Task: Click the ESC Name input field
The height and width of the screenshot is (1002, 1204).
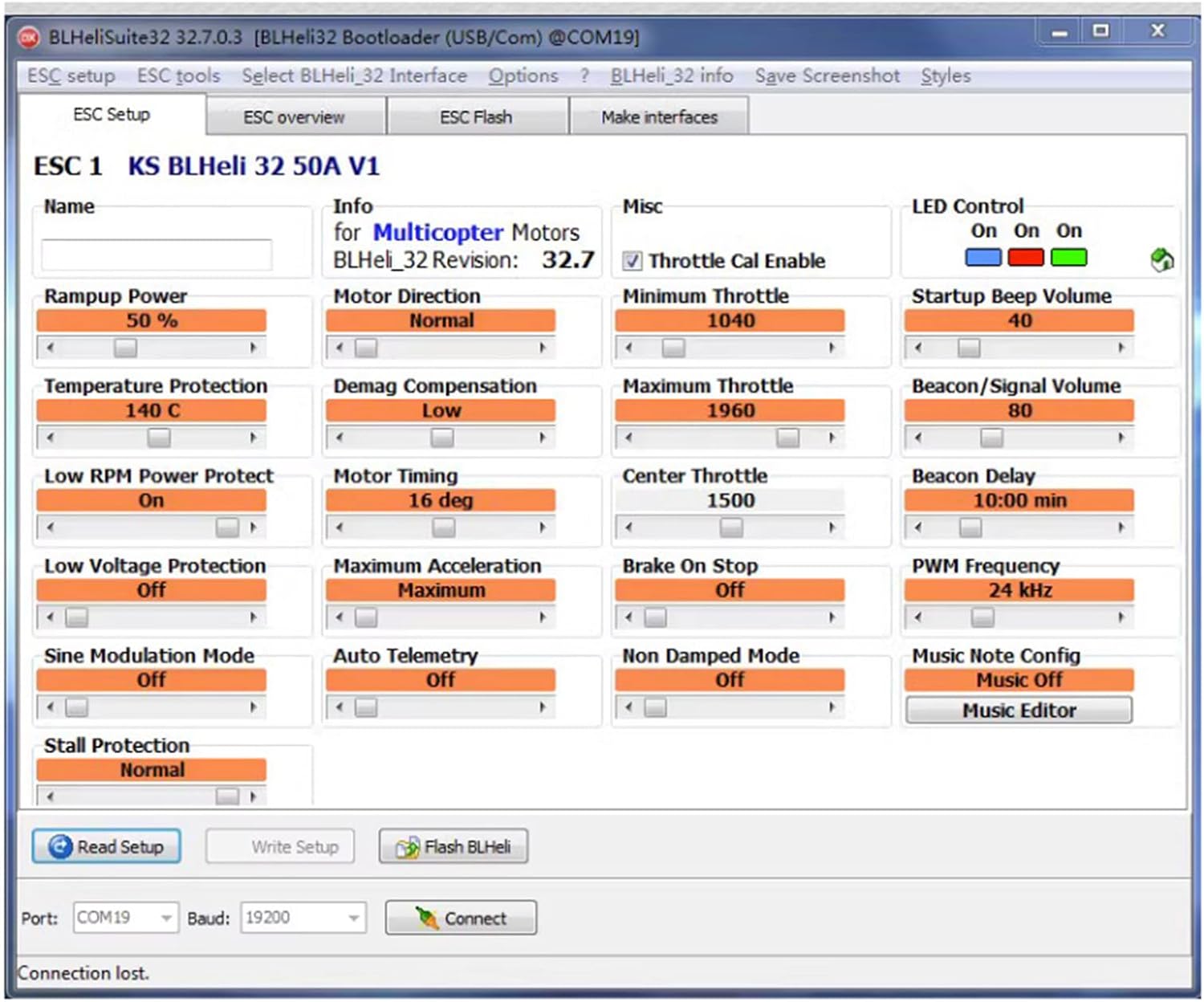Action: tap(157, 255)
